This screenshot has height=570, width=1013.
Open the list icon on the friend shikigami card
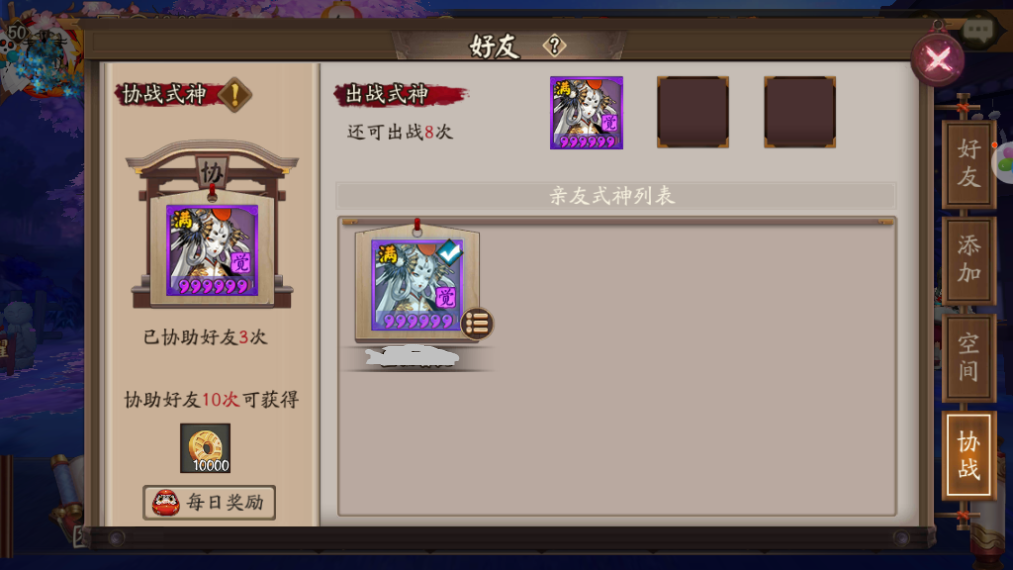click(477, 323)
